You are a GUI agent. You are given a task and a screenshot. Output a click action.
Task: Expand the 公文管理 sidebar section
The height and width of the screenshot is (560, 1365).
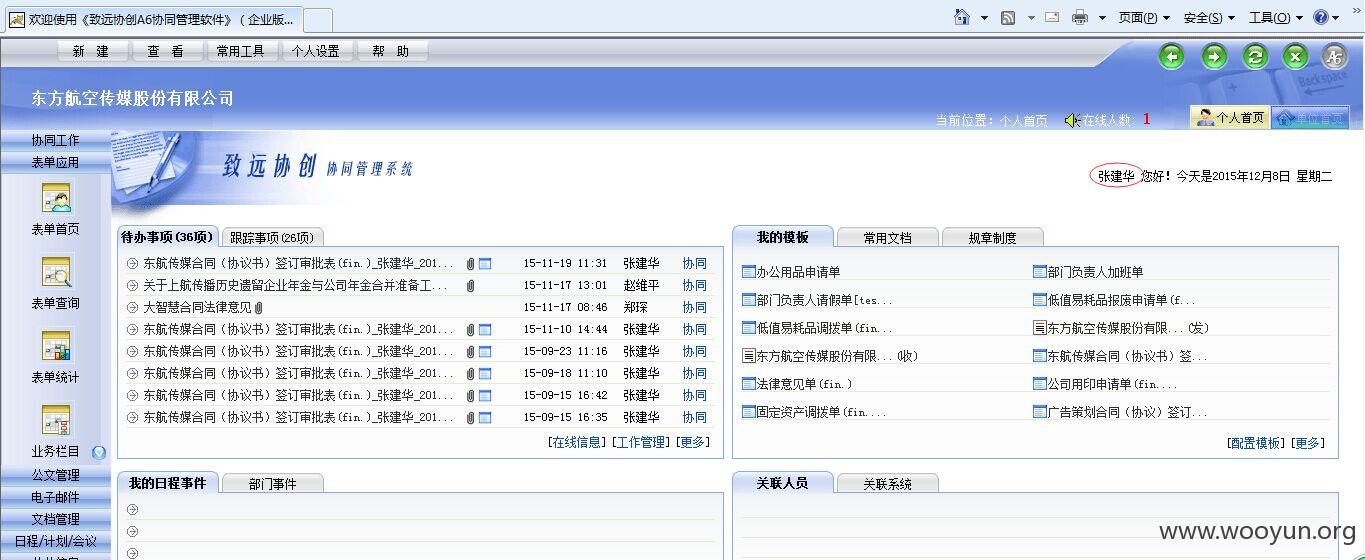click(x=55, y=475)
